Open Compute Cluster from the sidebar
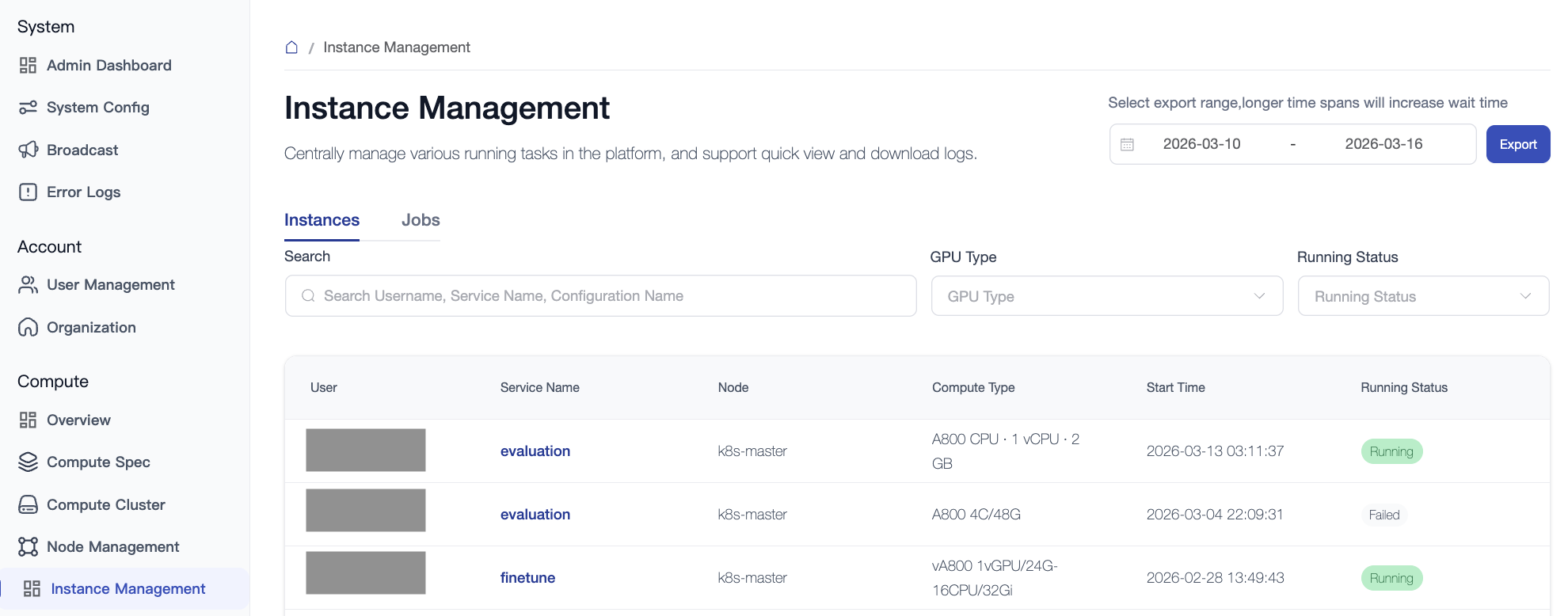This screenshot has width=1568, height=616. (105, 505)
